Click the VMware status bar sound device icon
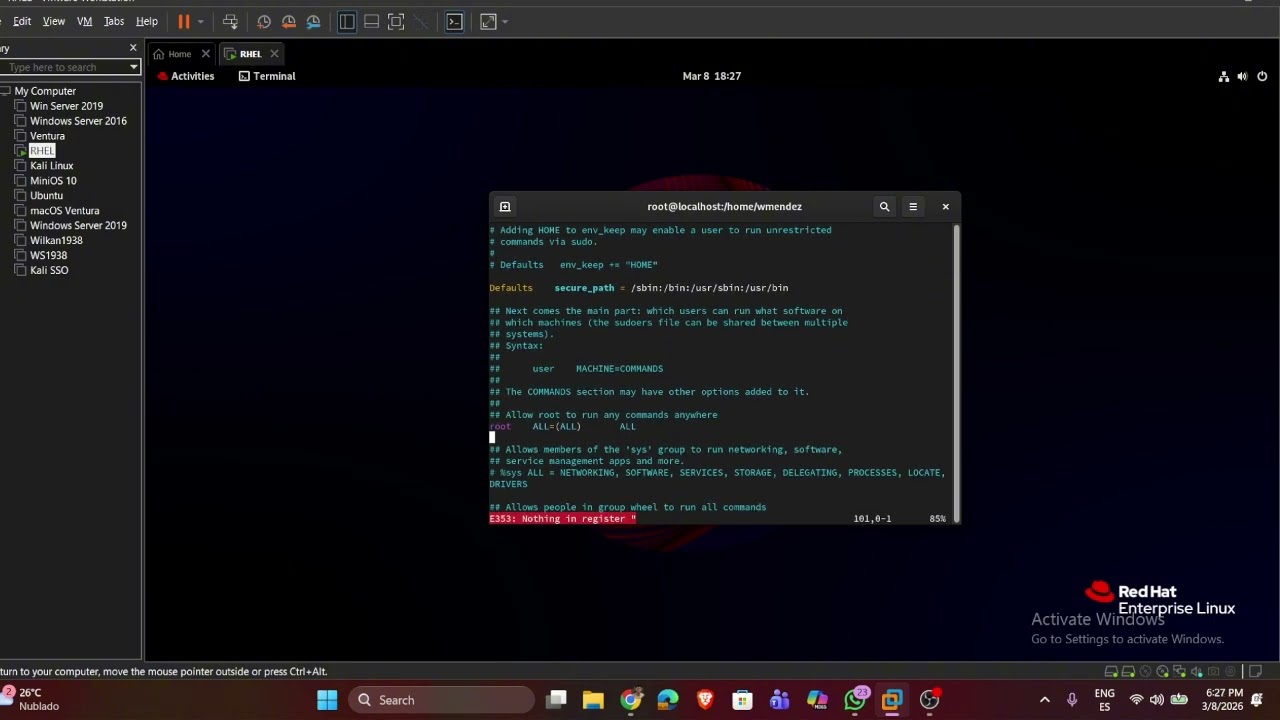 coord(1195,671)
